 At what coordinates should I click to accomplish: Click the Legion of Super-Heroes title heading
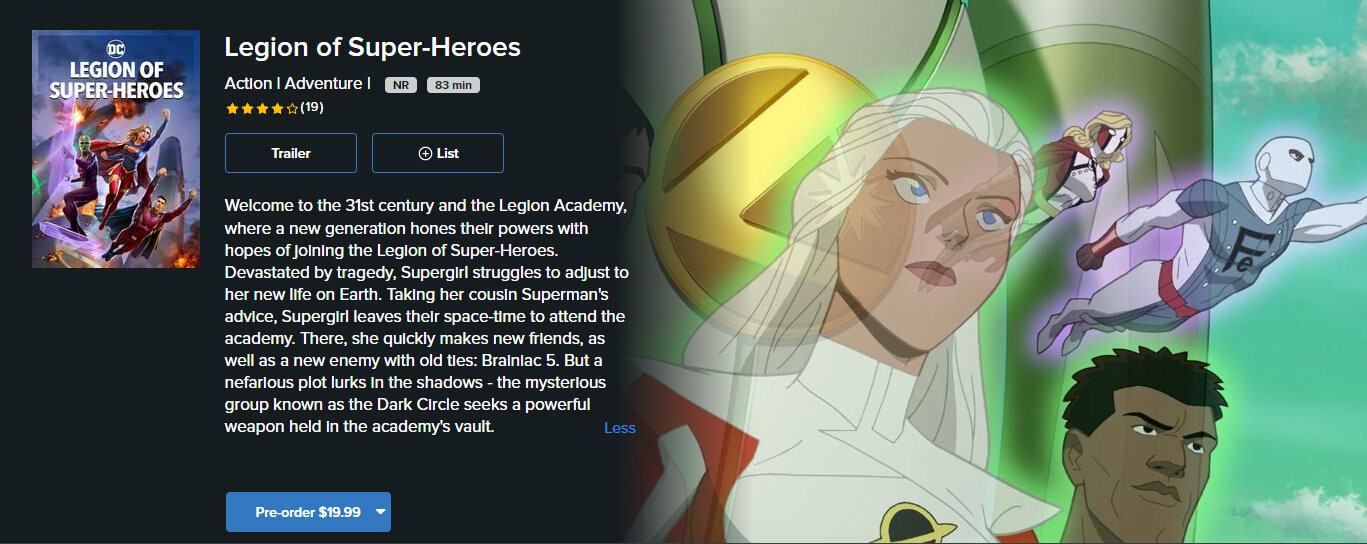373,47
